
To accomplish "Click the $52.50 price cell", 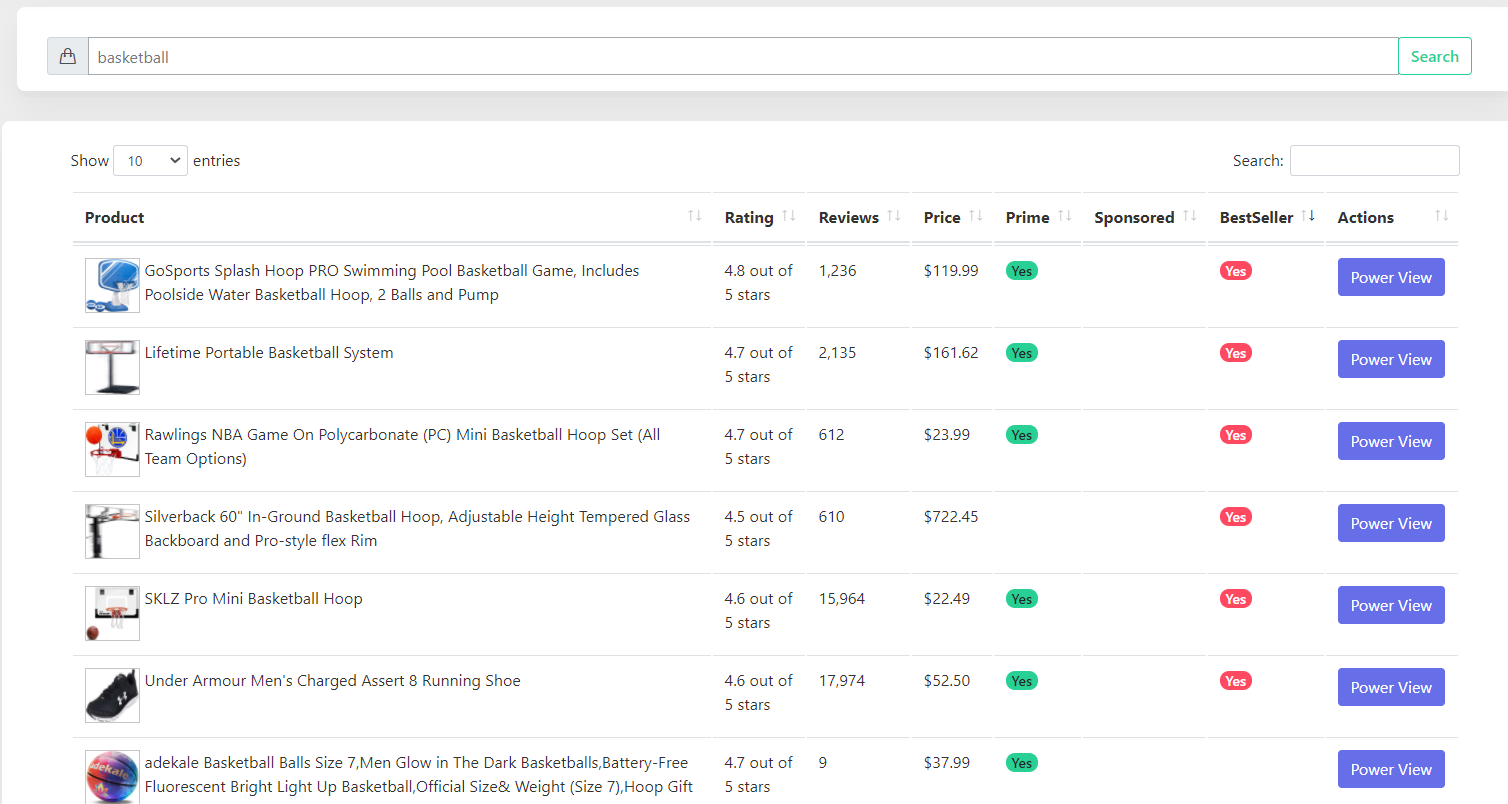I will (x=947, y=681).
